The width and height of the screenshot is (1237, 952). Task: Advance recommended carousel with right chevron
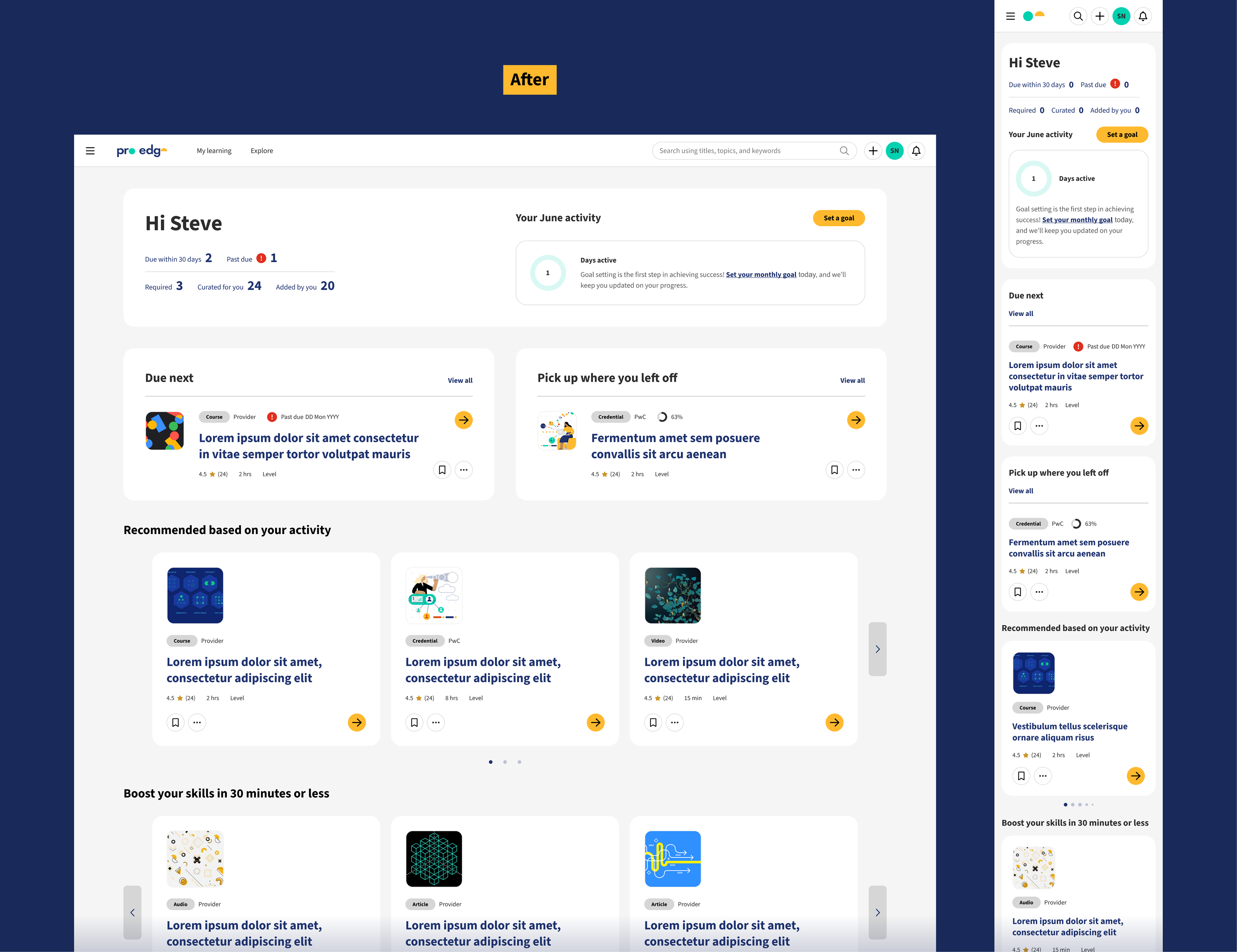(877, 649)
